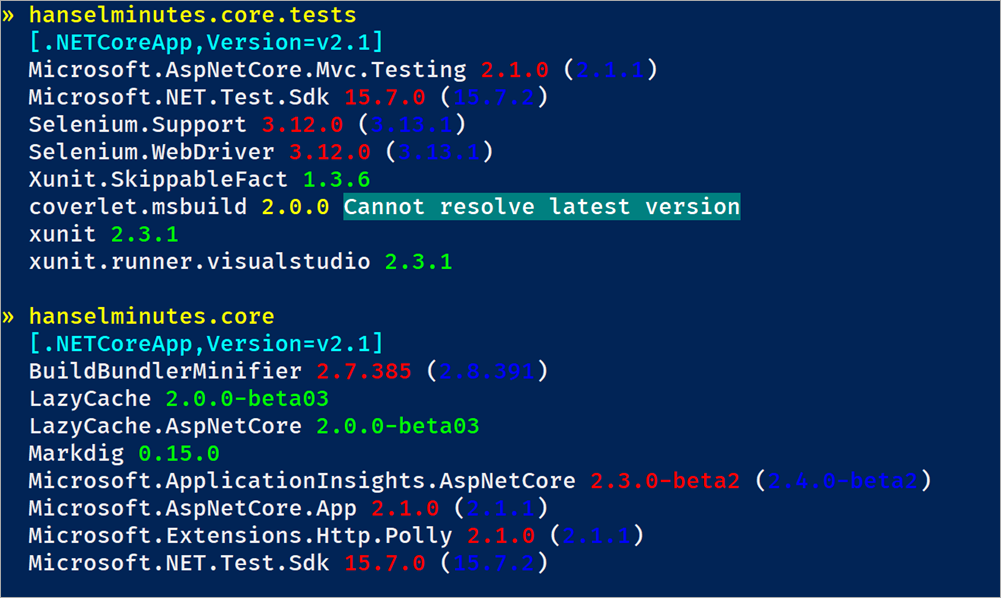Click the xunit.runner.visualstudio package name
The image size is (1001, 598).
tap(199, 262)
